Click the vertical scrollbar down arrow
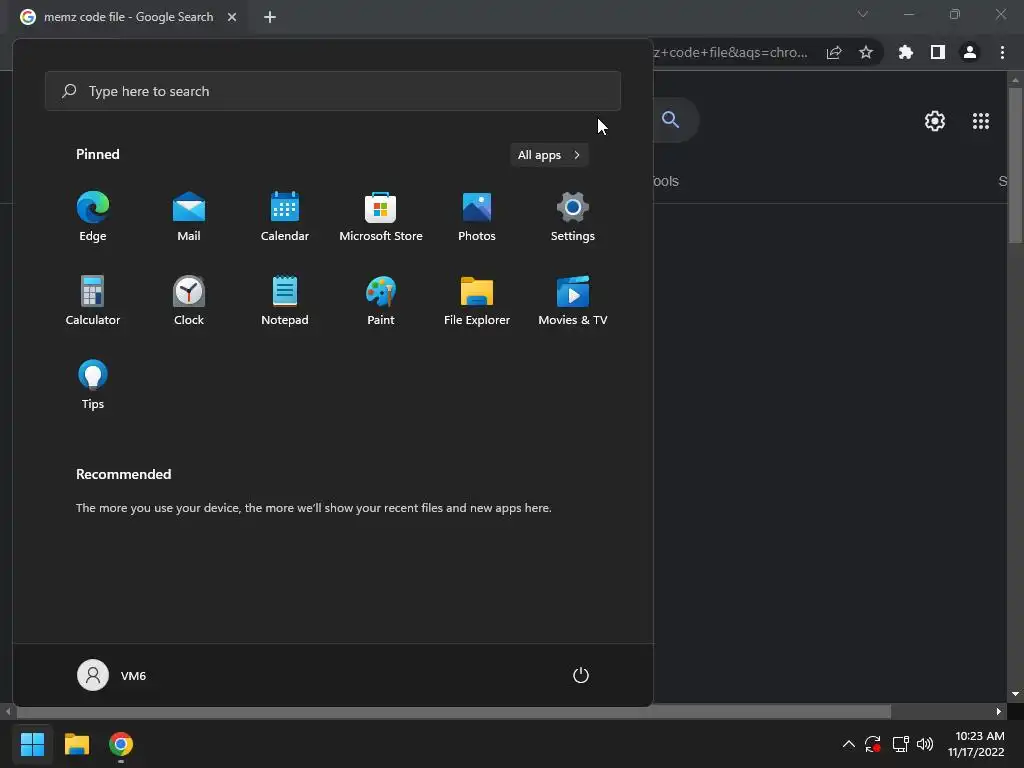Screen dimensions: 1024x768 [x=1016, y=694]
